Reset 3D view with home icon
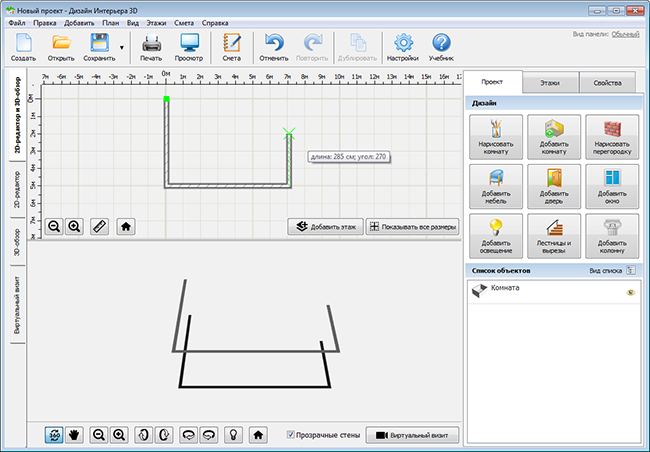Viewport: 650px width, 452px height. [x=258, y=435]
